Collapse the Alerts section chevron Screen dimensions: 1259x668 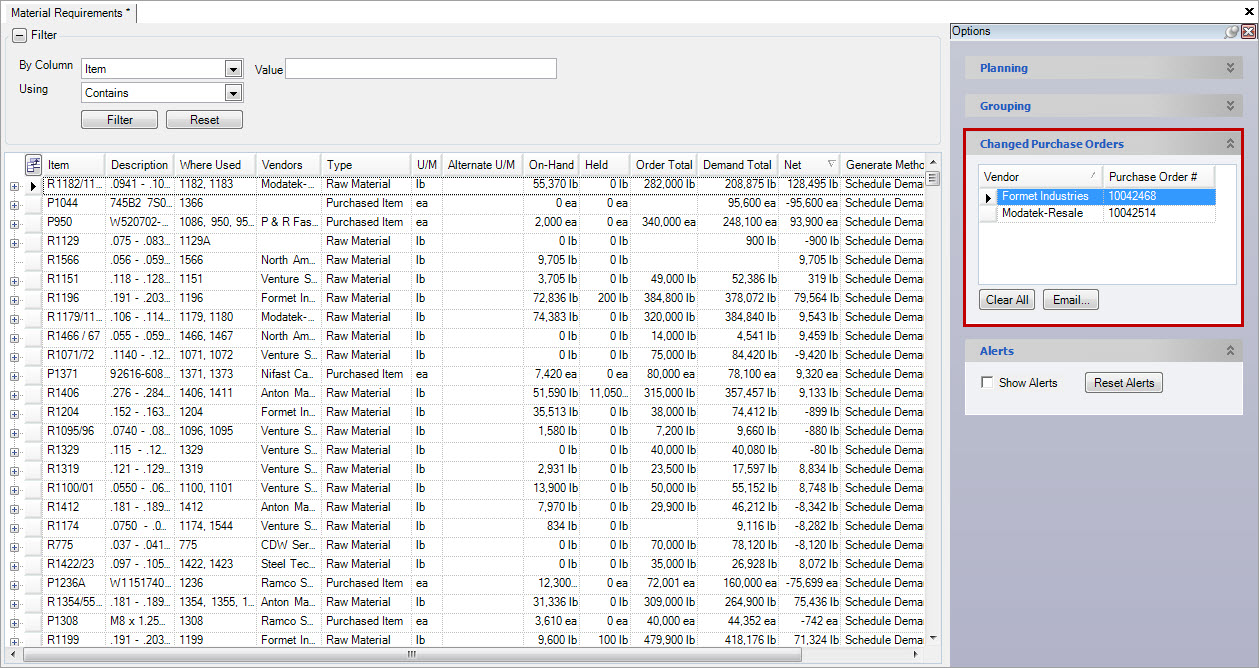point(1230,351)
